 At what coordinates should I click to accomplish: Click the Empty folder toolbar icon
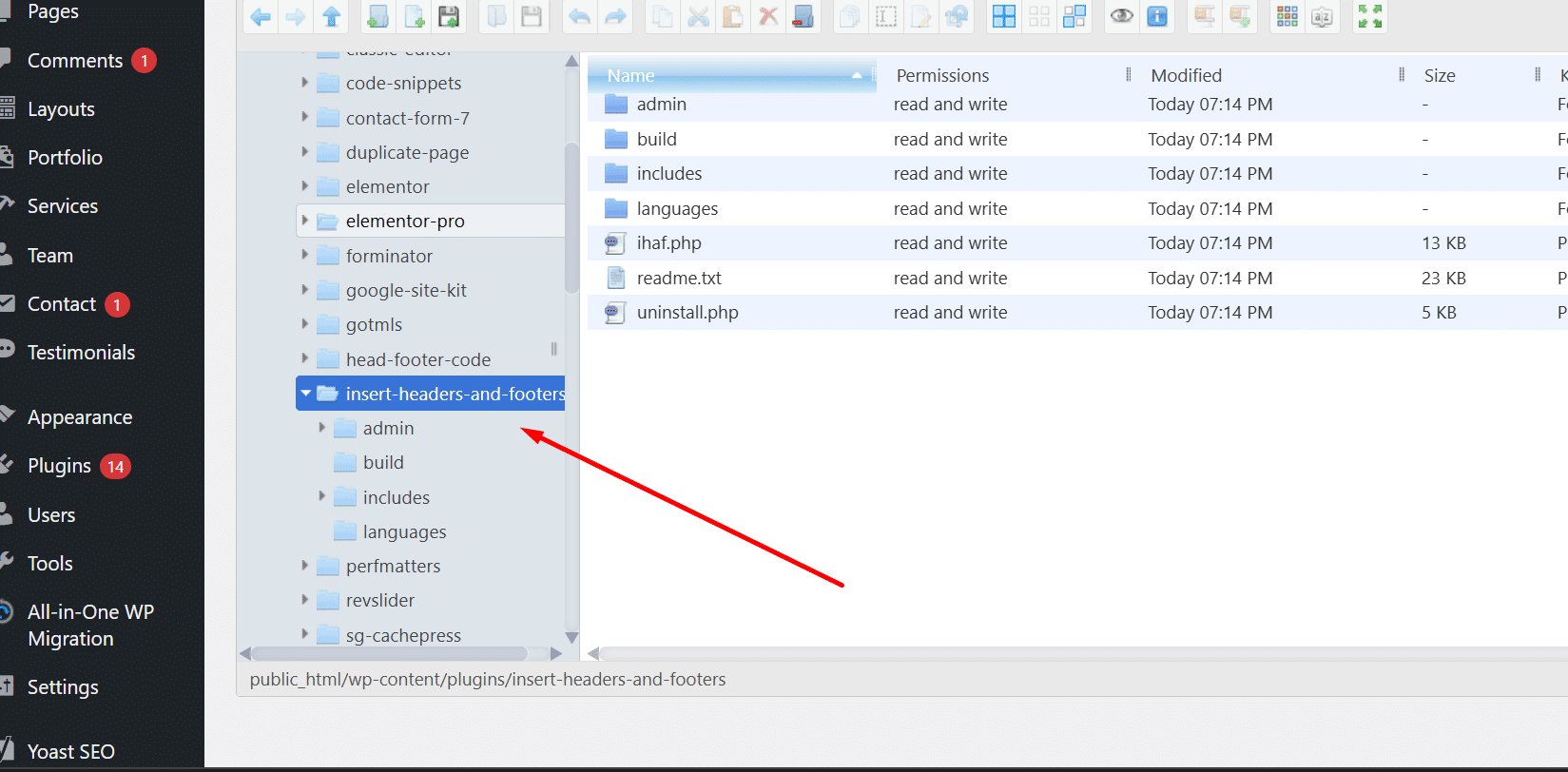803,16
